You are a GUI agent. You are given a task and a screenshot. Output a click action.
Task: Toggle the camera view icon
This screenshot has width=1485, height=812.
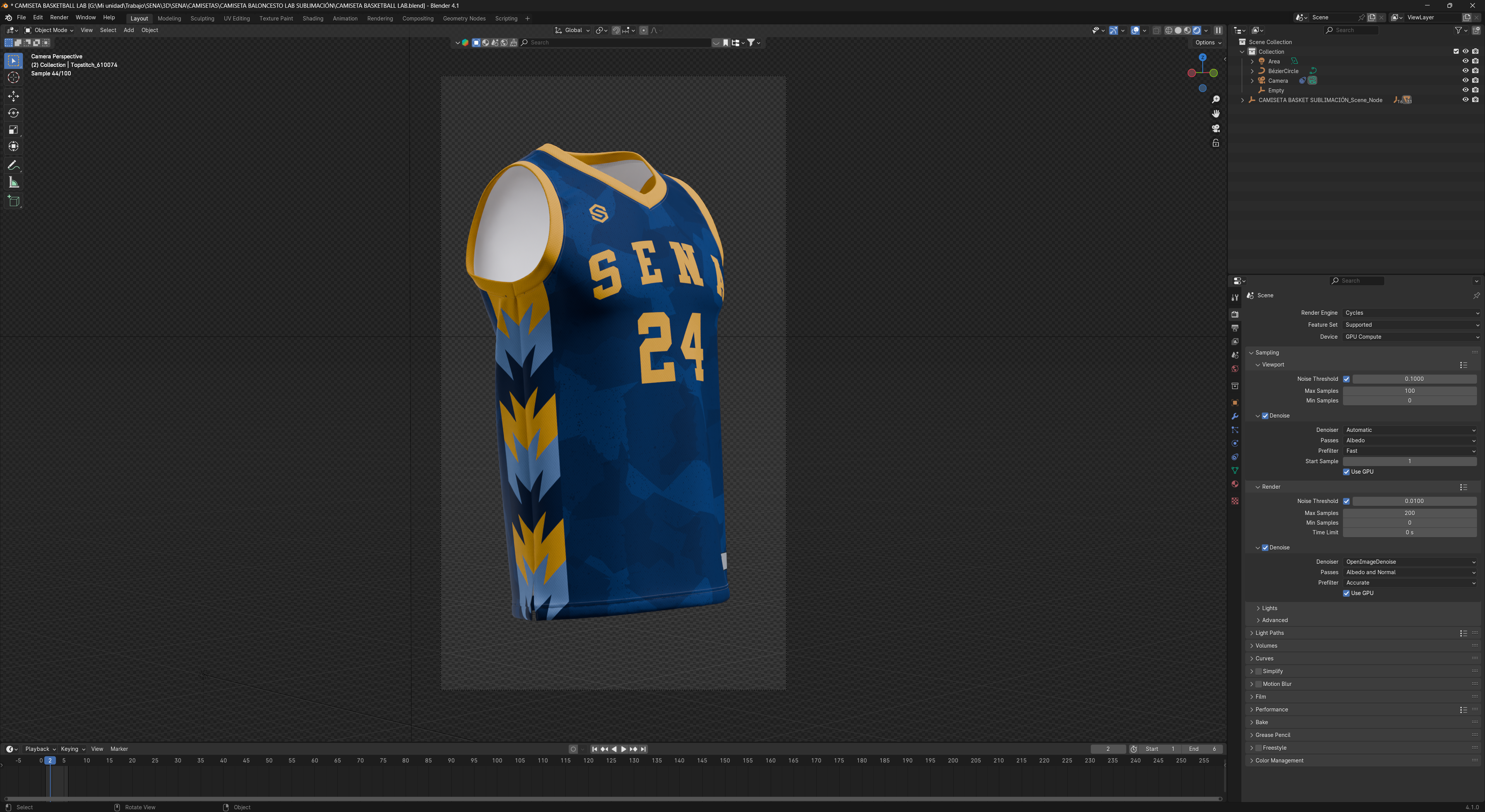coord(1216,128)
